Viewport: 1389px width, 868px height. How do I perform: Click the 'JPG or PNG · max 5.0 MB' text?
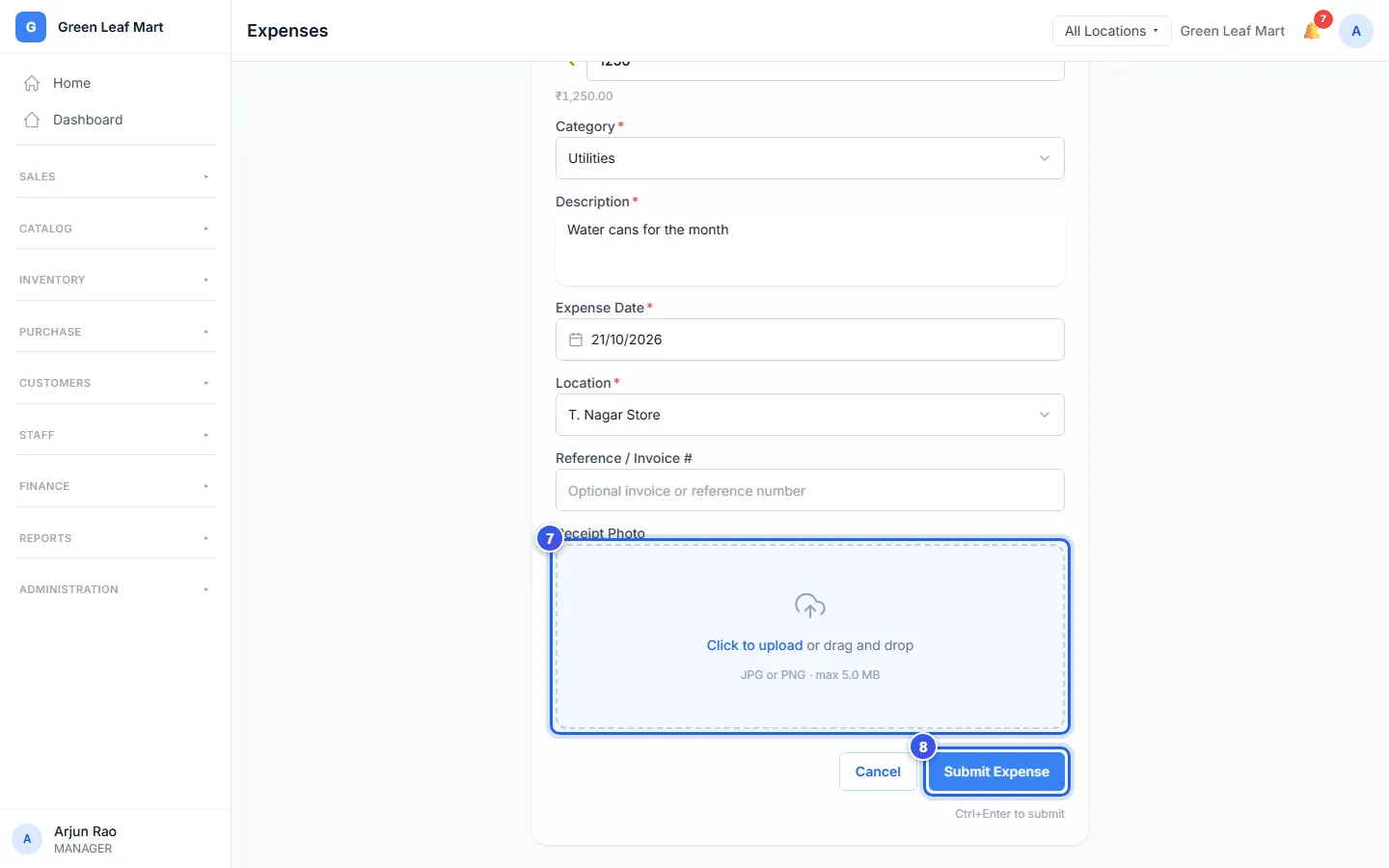point(810,675)
